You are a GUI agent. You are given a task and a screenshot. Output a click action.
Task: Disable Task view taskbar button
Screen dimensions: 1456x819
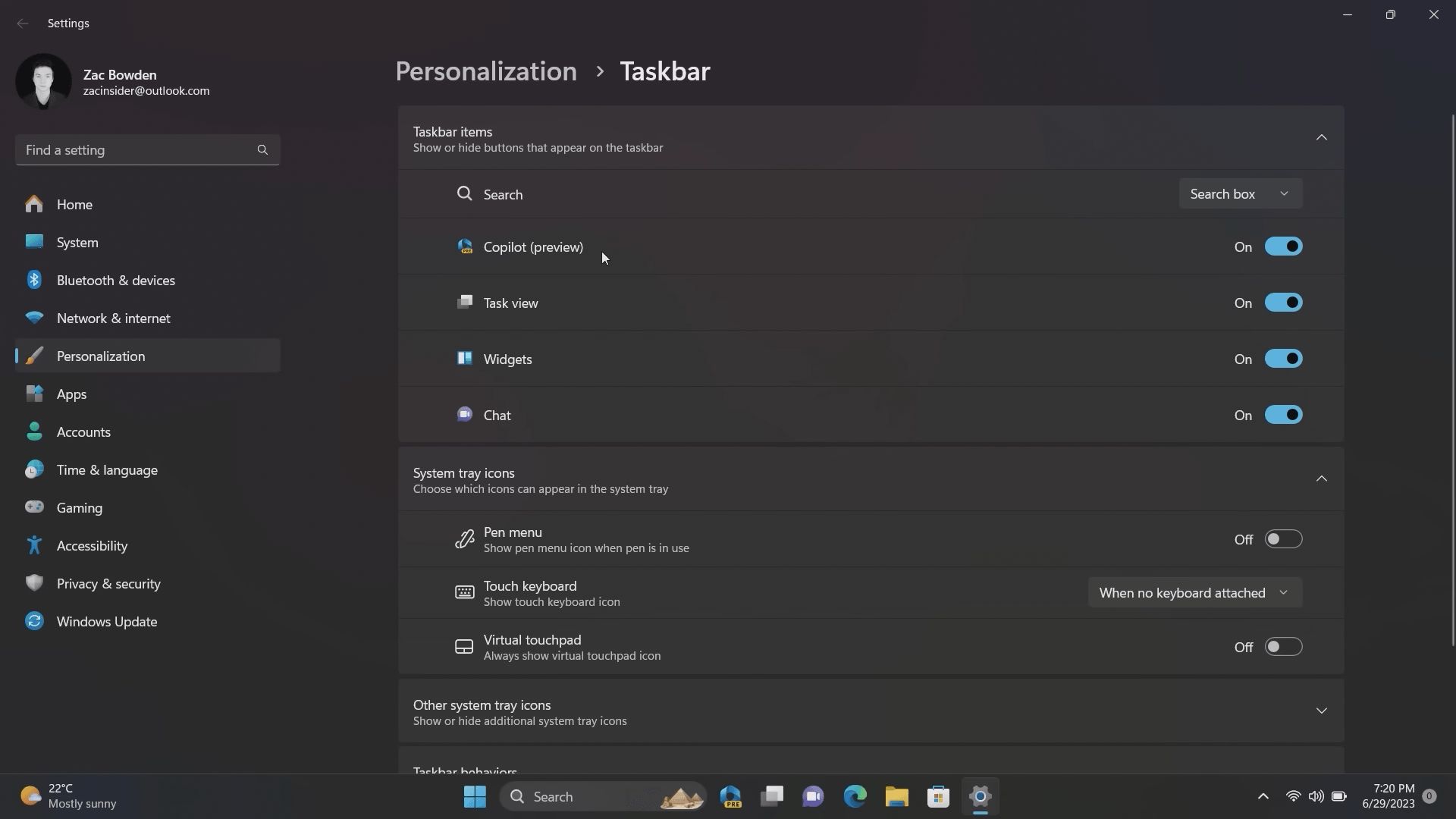pyautogui.click(x=1282, y=302)
